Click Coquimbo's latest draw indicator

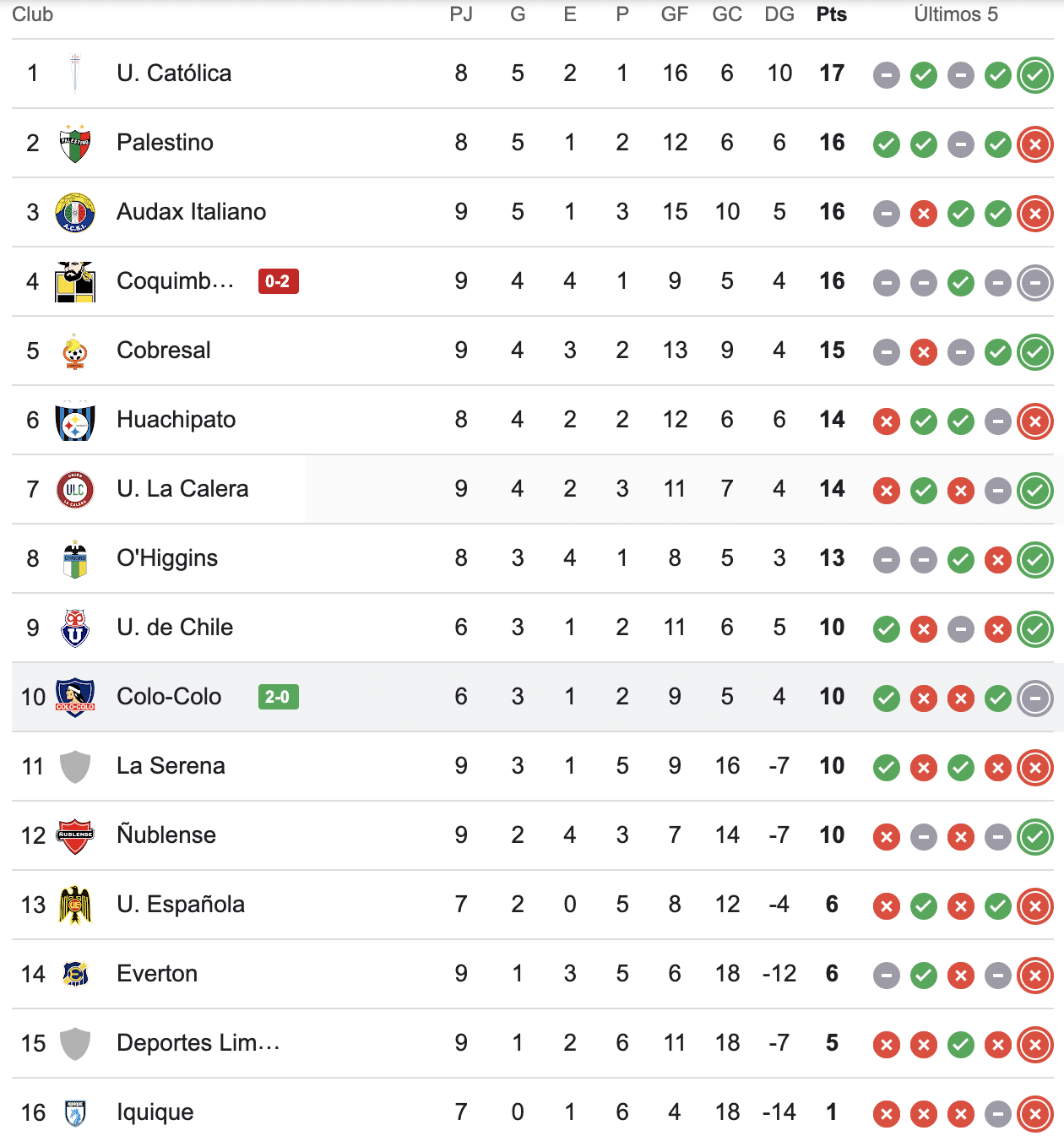pos(1034,281)
